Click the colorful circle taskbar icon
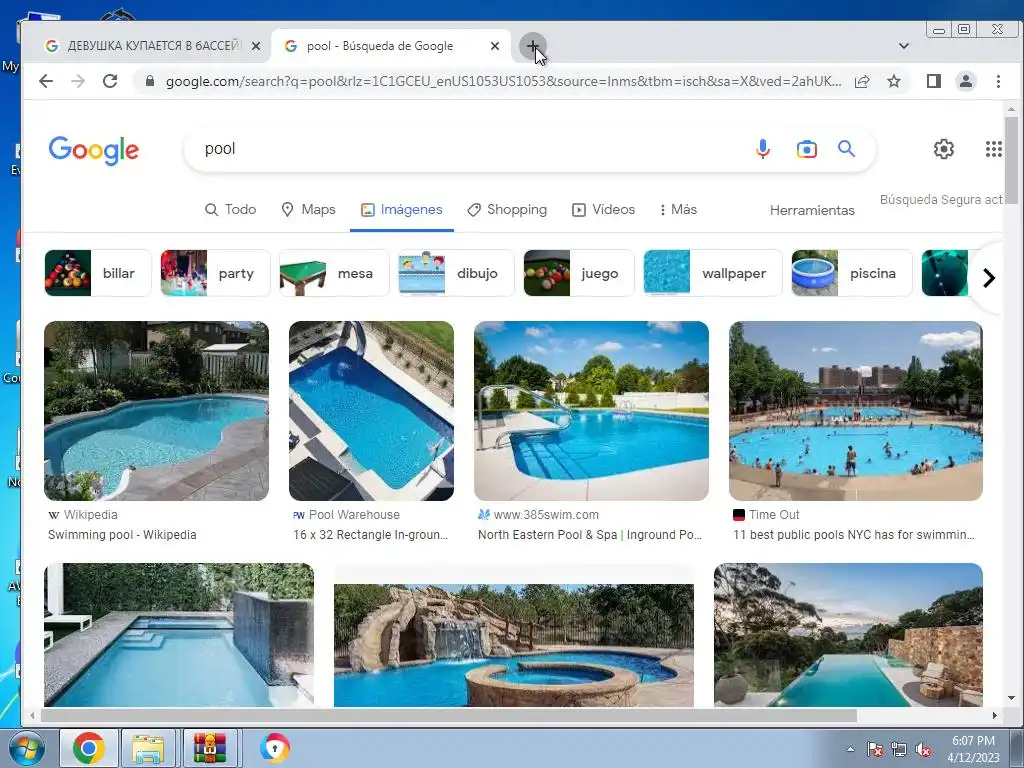The image size is (1024, 768). [274, 748]
